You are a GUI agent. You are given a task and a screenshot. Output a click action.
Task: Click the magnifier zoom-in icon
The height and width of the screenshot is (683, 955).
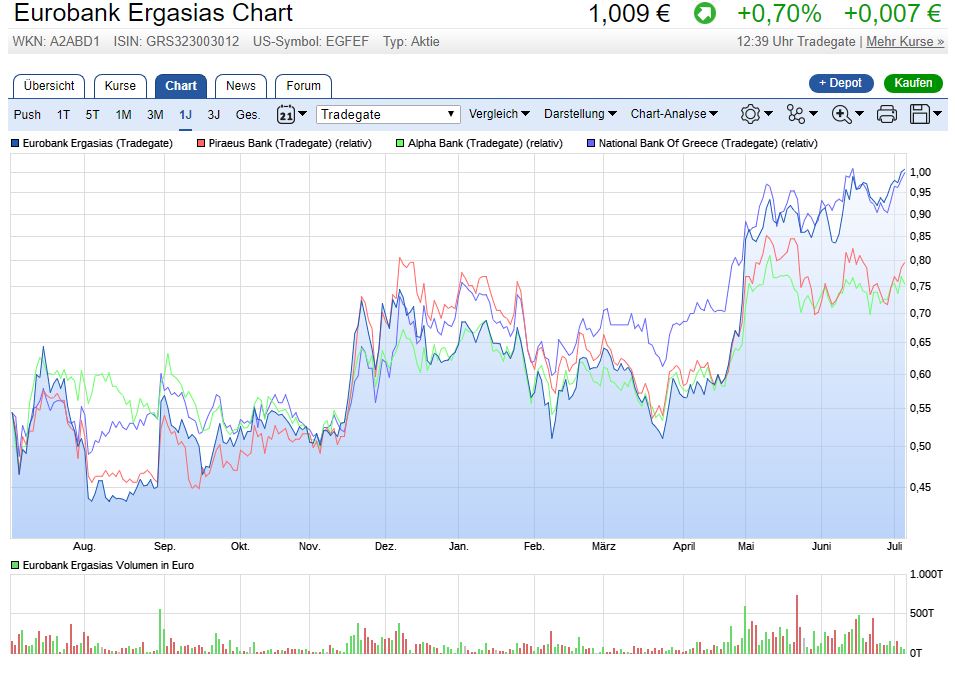[841, 114]
